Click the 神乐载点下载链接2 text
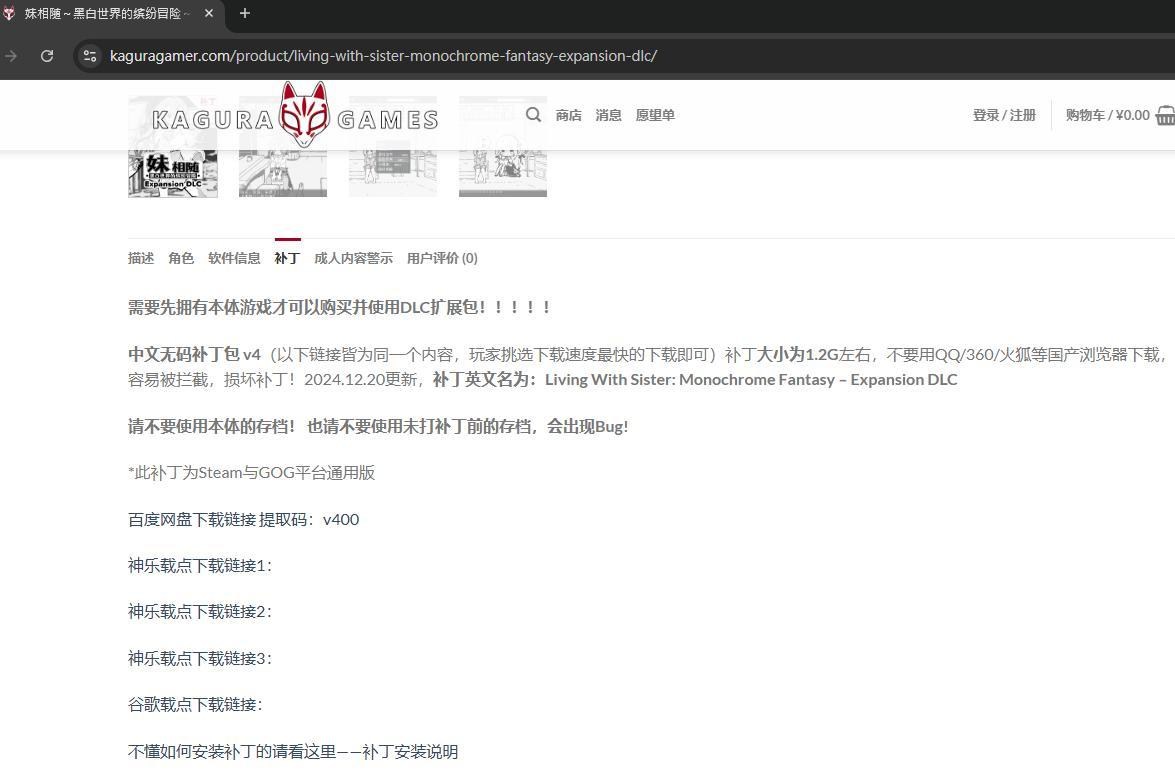Viewport: 1175px width, 782px height. pos(200,613)
